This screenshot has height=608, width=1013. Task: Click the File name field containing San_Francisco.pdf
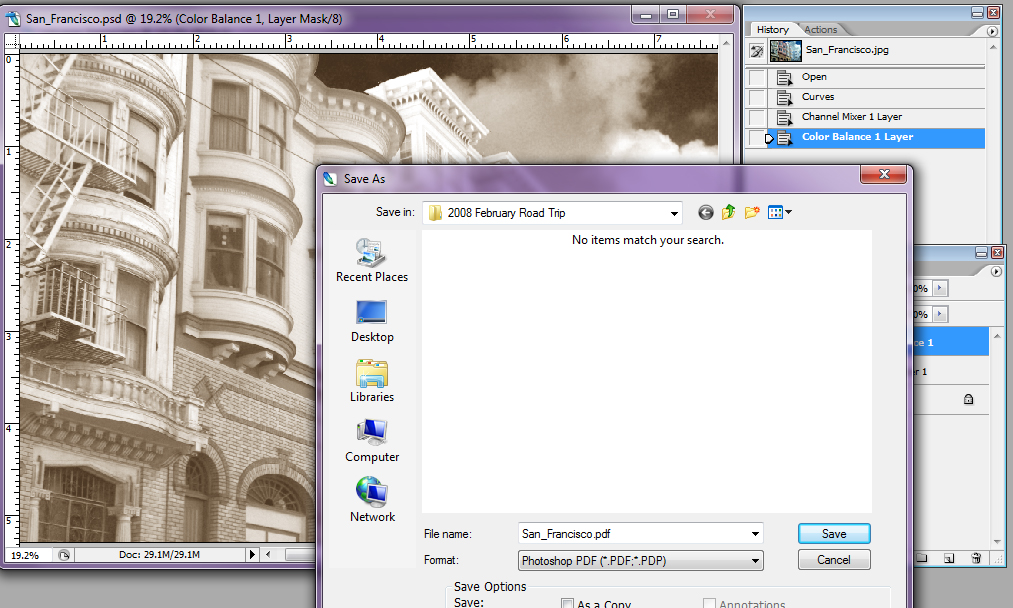633,534
